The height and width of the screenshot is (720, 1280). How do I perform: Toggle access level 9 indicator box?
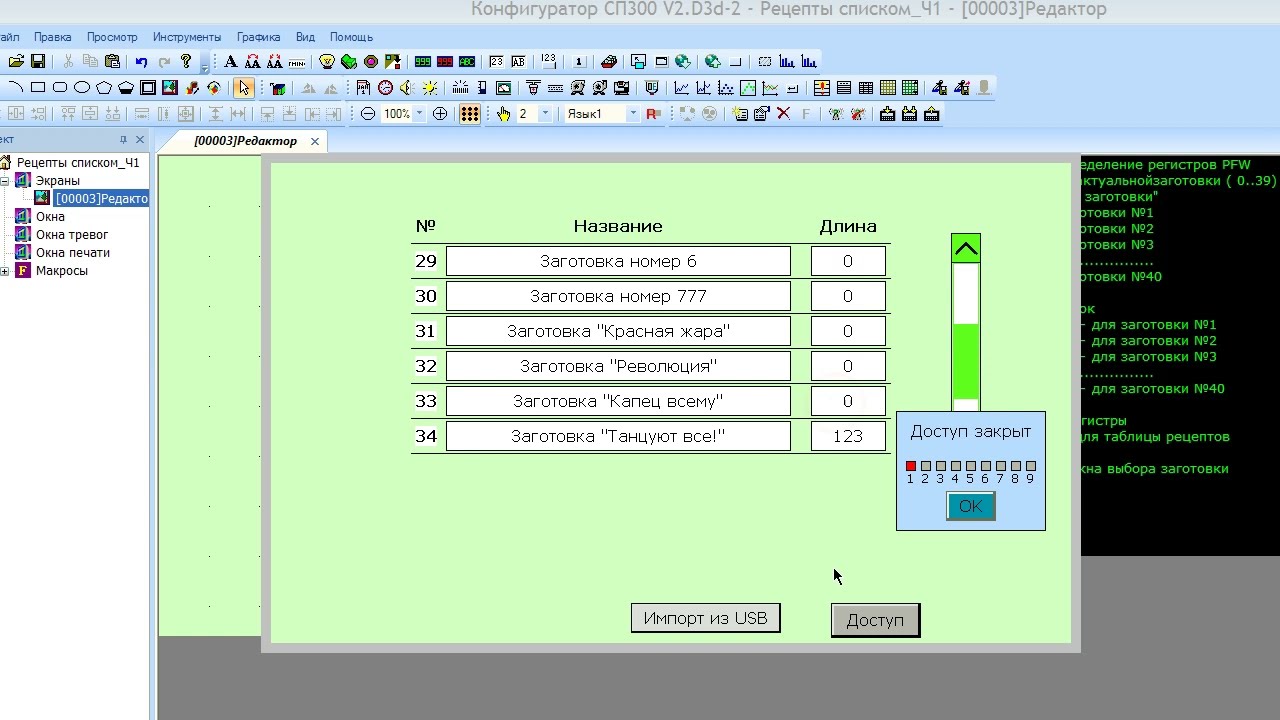(1031, 466)
